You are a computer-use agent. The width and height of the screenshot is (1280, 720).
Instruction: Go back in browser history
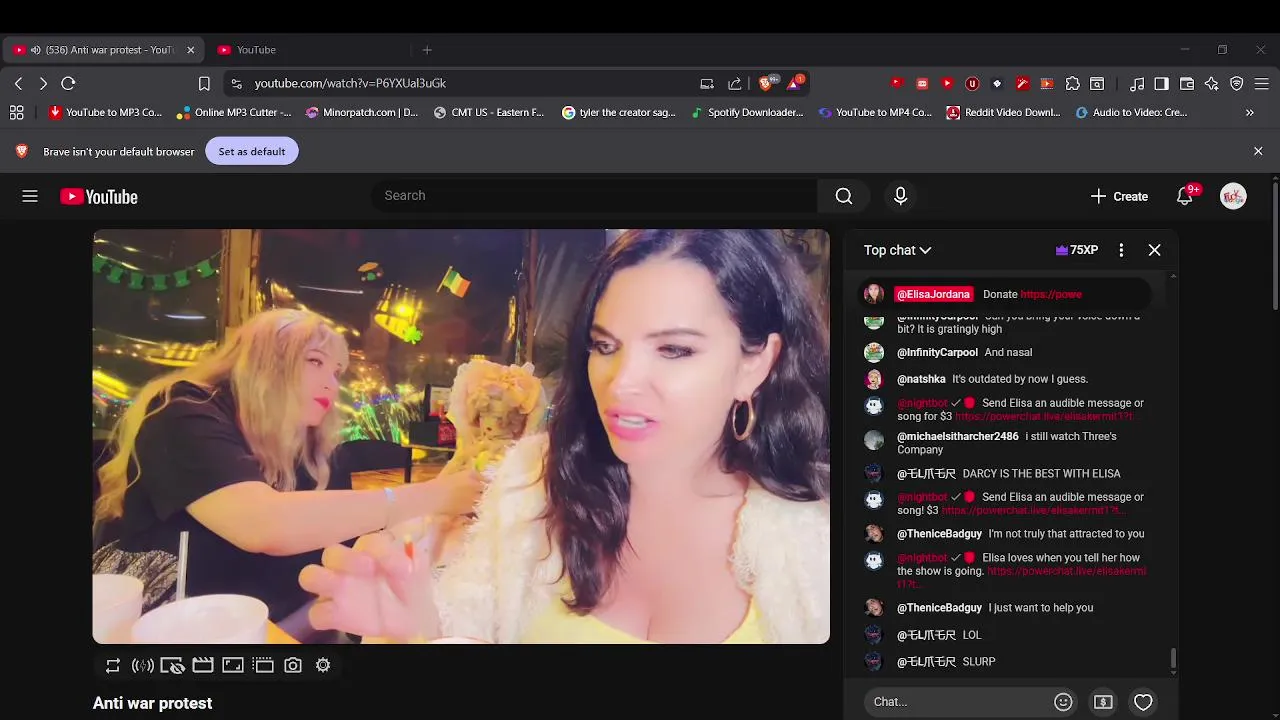point(18,83)
